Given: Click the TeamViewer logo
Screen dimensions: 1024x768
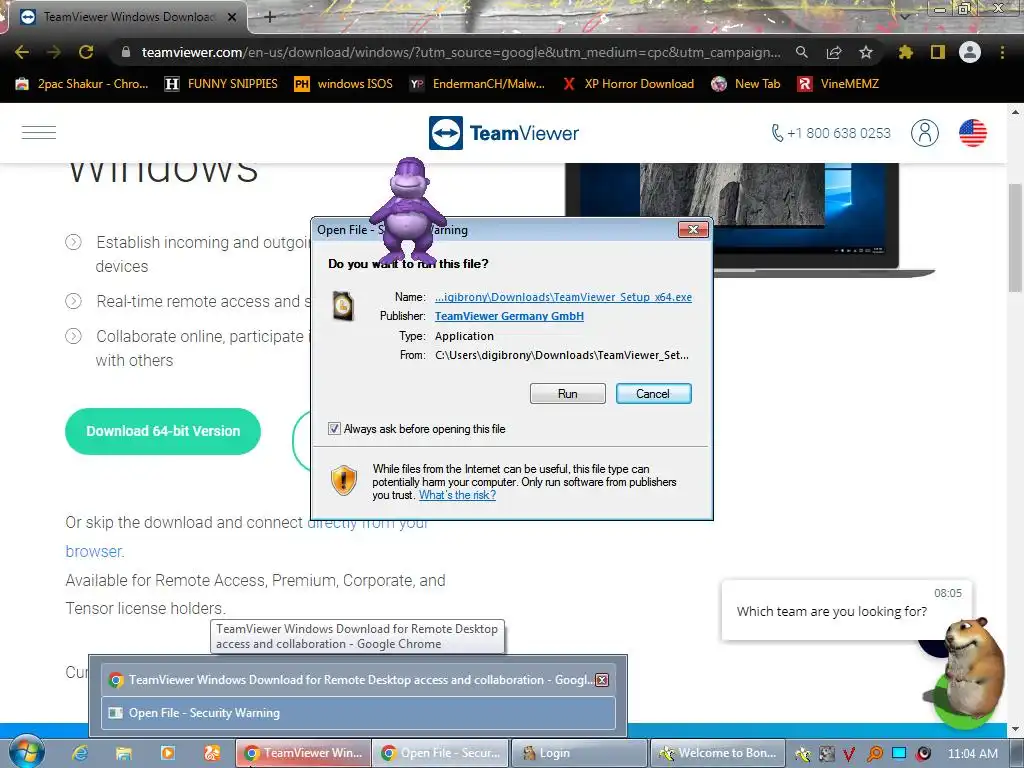Looking at the screenshot, I should [504, 133].
